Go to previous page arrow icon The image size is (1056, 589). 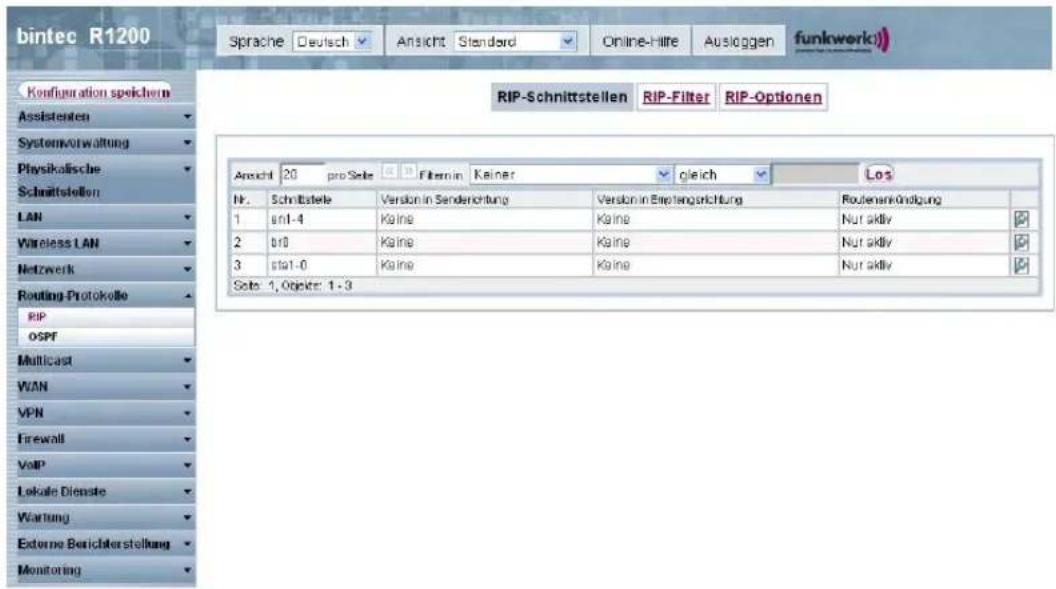point(389,172)
